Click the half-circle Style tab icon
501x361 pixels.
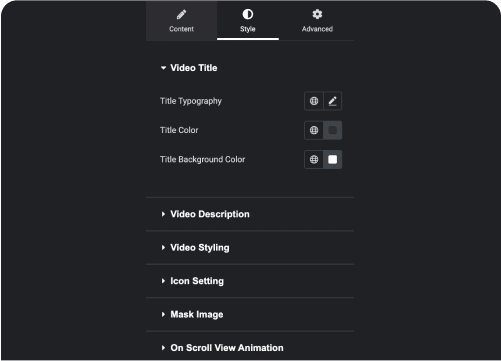click(248, 14)
